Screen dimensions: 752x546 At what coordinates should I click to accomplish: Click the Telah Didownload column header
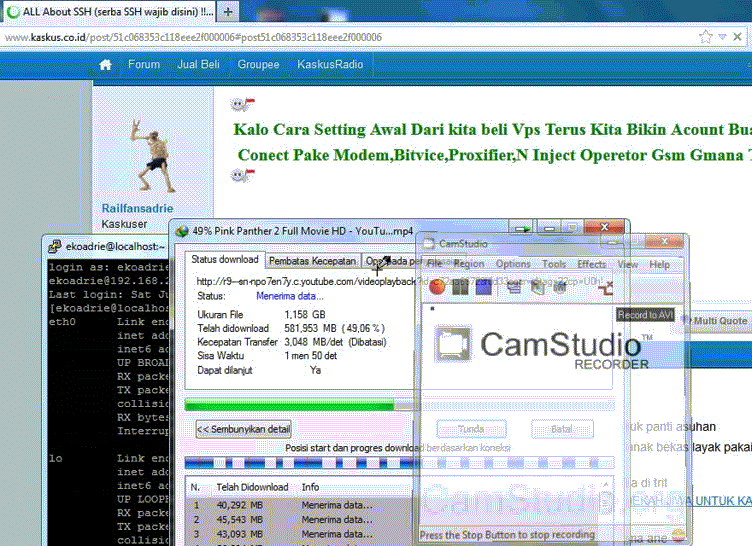252,487
